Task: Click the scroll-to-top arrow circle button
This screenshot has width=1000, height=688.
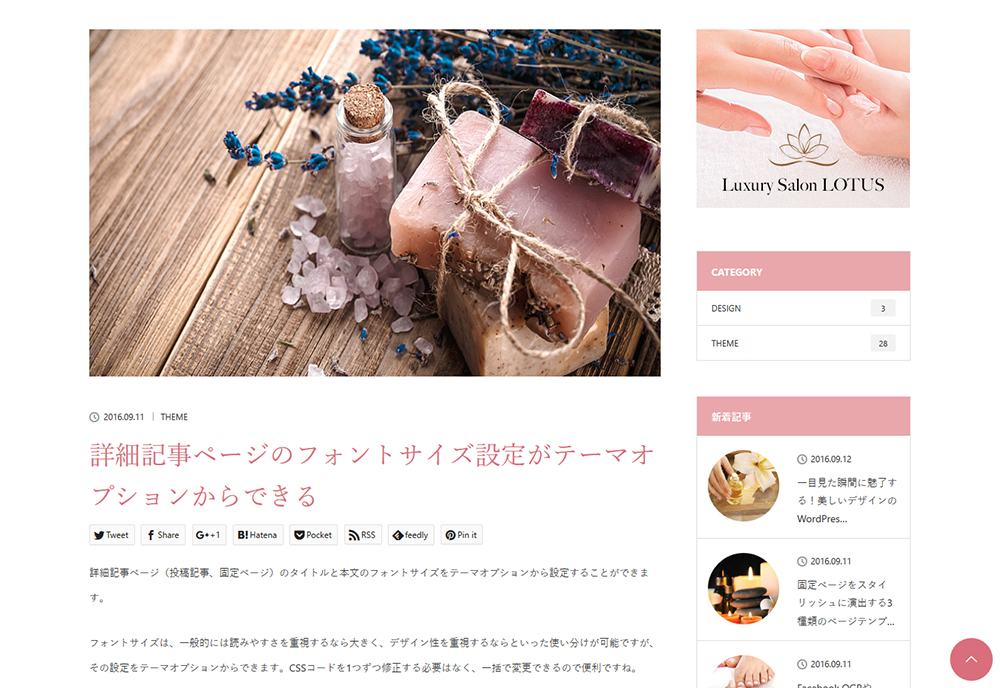Action: tap(971, 659)
